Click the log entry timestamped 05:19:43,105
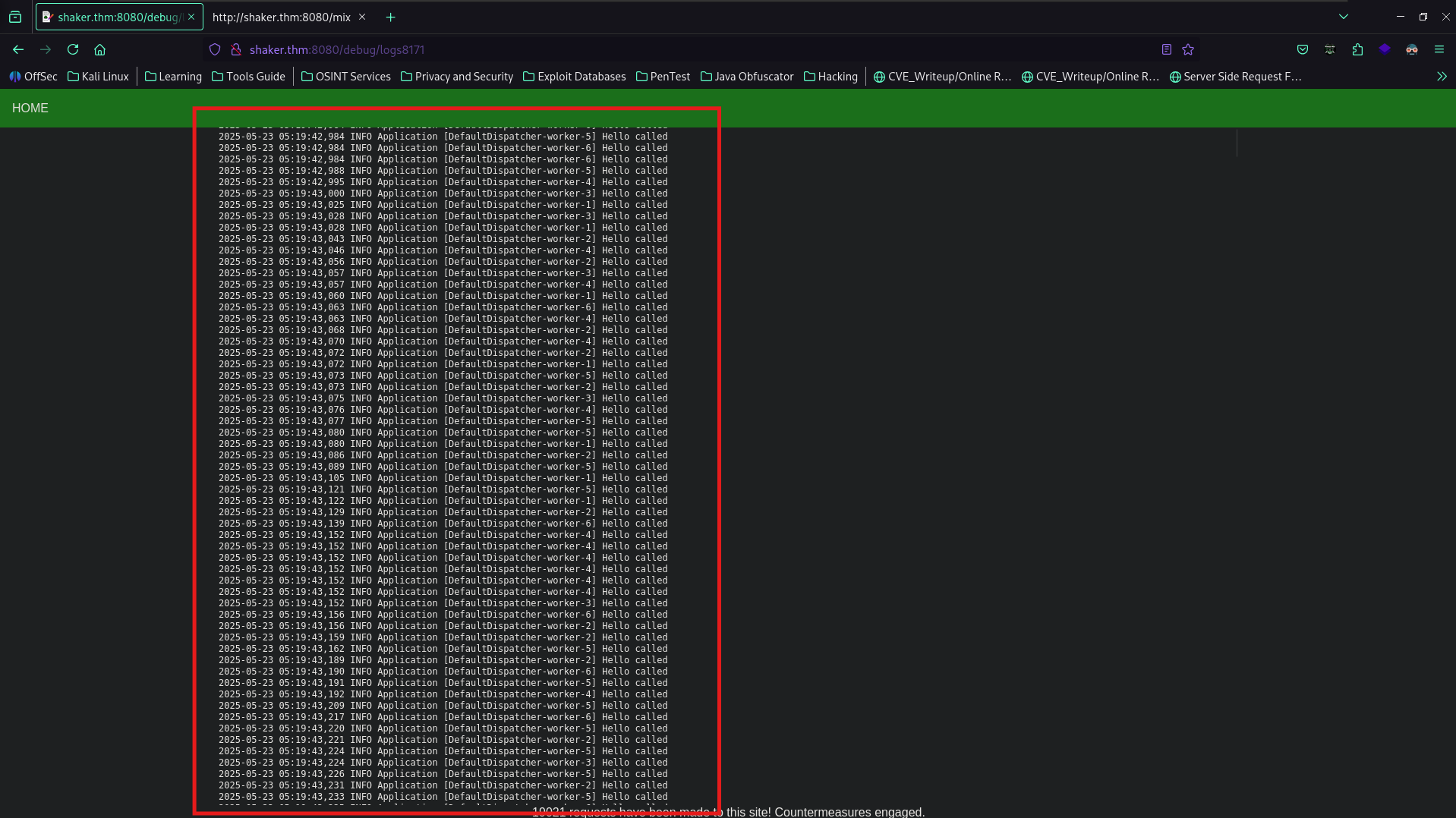 [443, 478]
